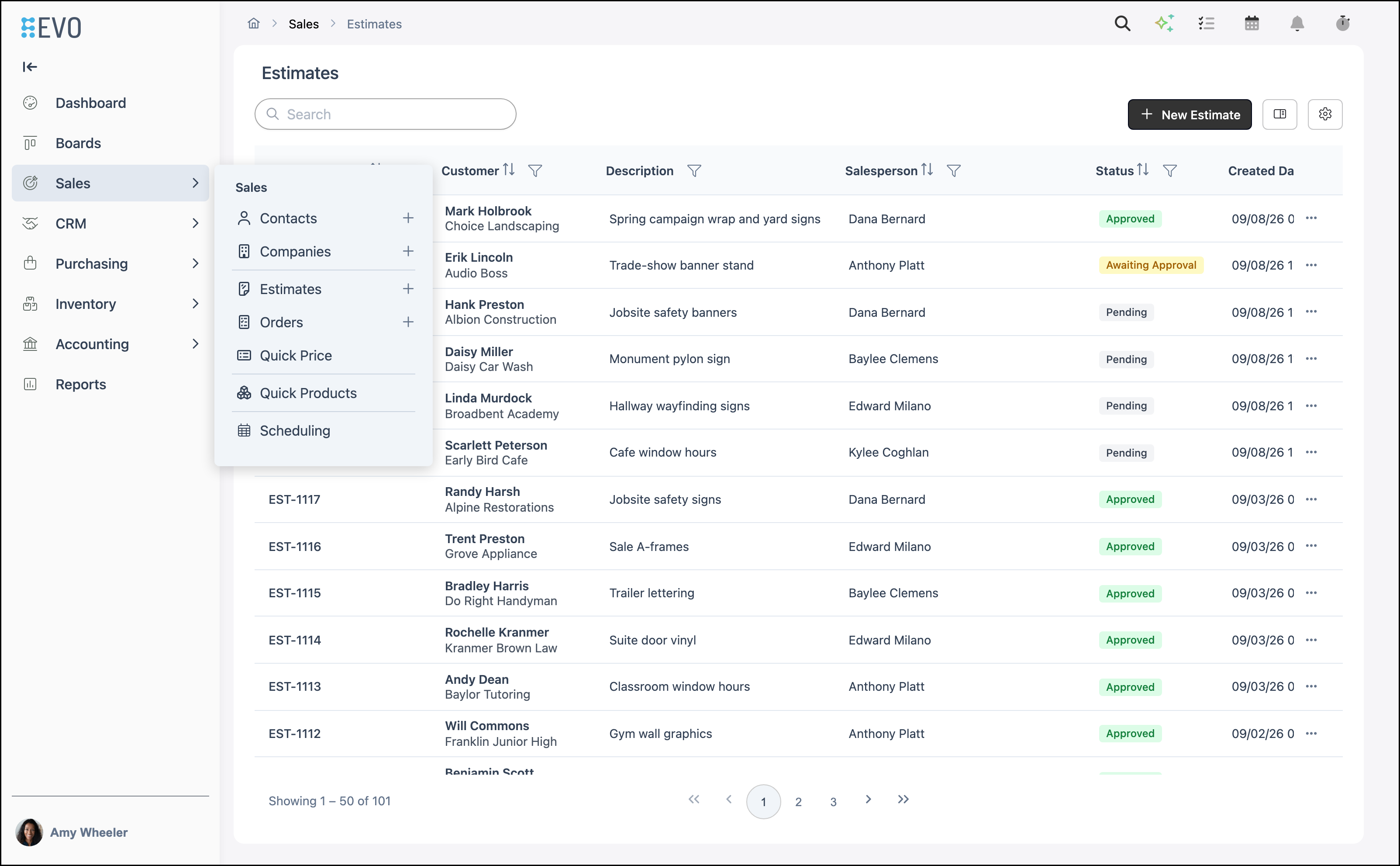Open table settings gear icon
The height and width of the screenshot is (866, 1400).
pyautogui.click(x=1325, y=114)
